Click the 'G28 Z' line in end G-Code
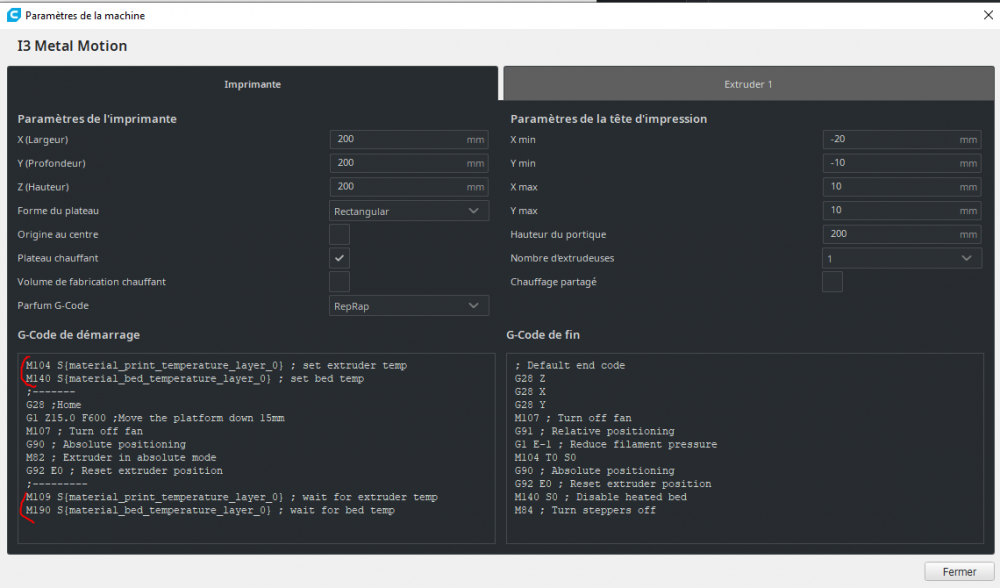 [530, 379]
